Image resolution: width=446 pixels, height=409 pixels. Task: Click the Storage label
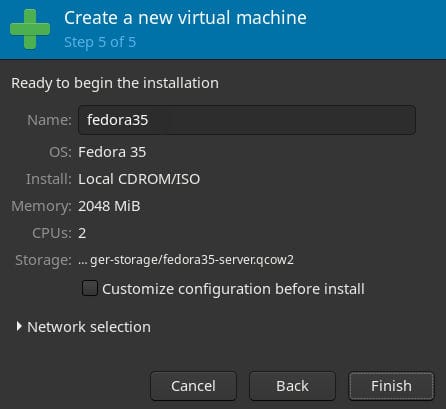click(43, 260)
